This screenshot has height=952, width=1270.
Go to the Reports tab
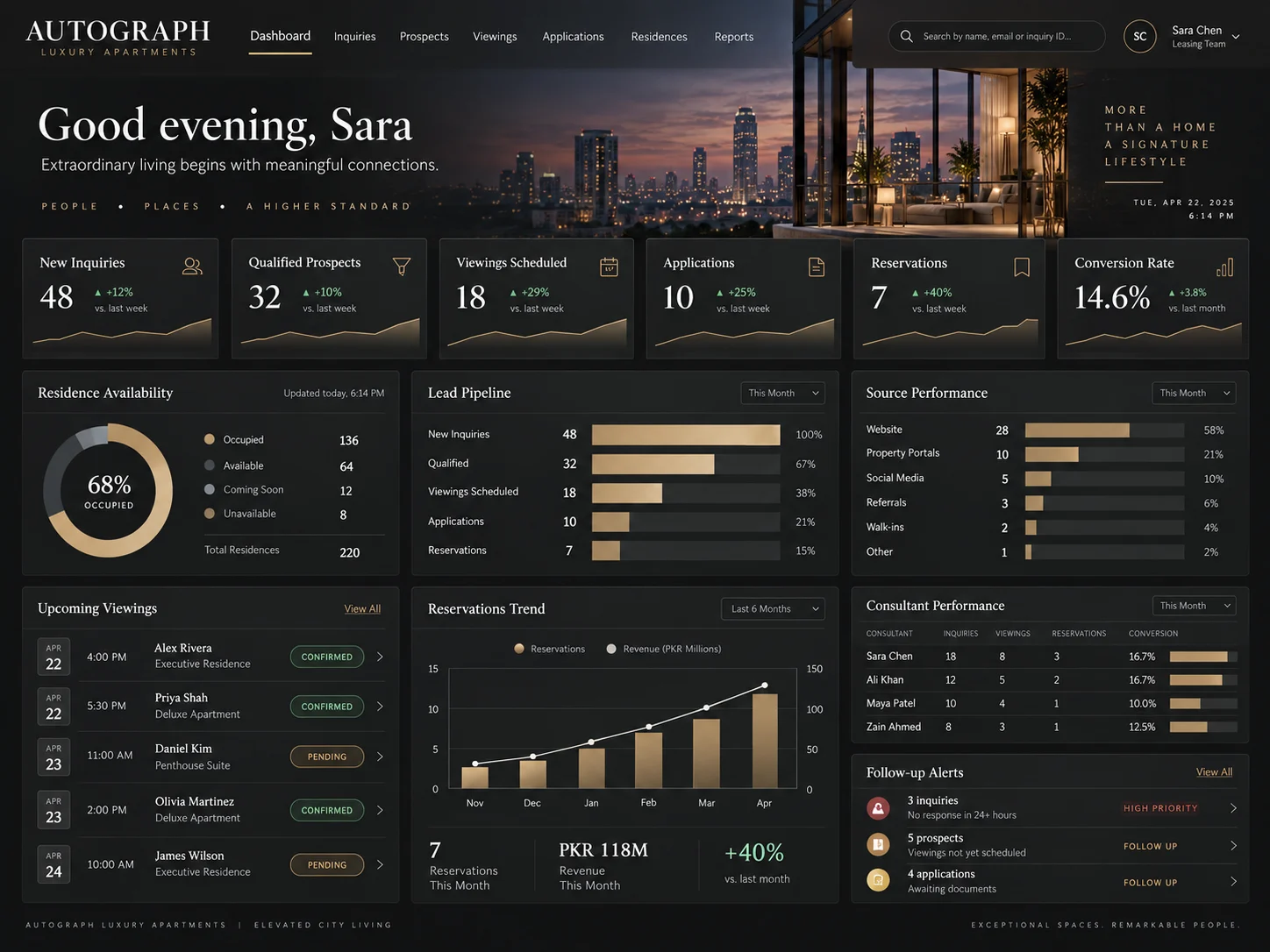[734, 37]
